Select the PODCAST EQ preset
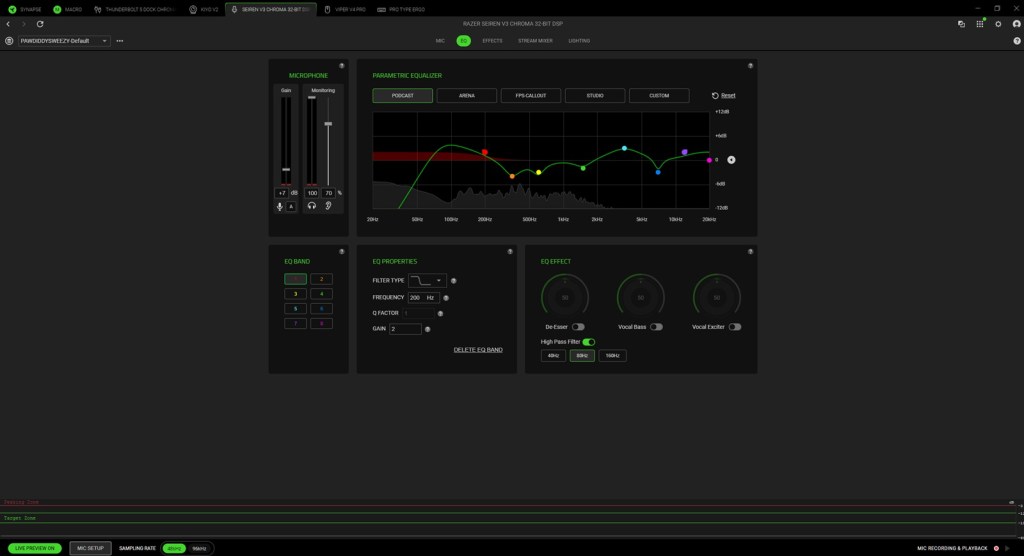The height and width of the screenshot is (556, 1024). tap(402, 95)
